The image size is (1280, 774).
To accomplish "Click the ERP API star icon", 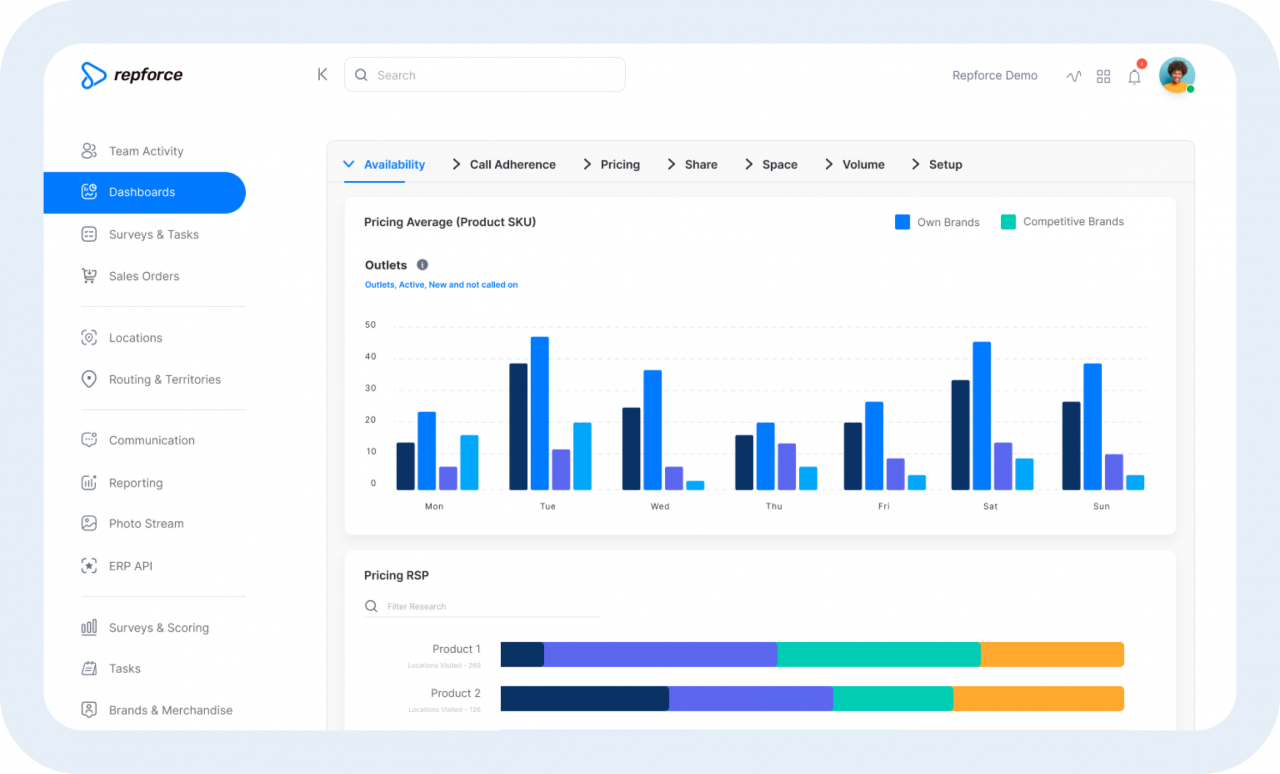I will pos(88,565).
